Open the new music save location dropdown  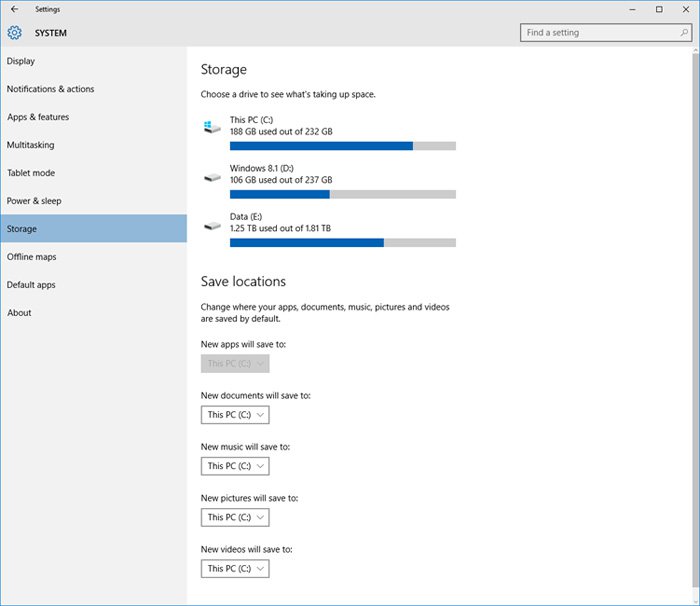[235, 466]
